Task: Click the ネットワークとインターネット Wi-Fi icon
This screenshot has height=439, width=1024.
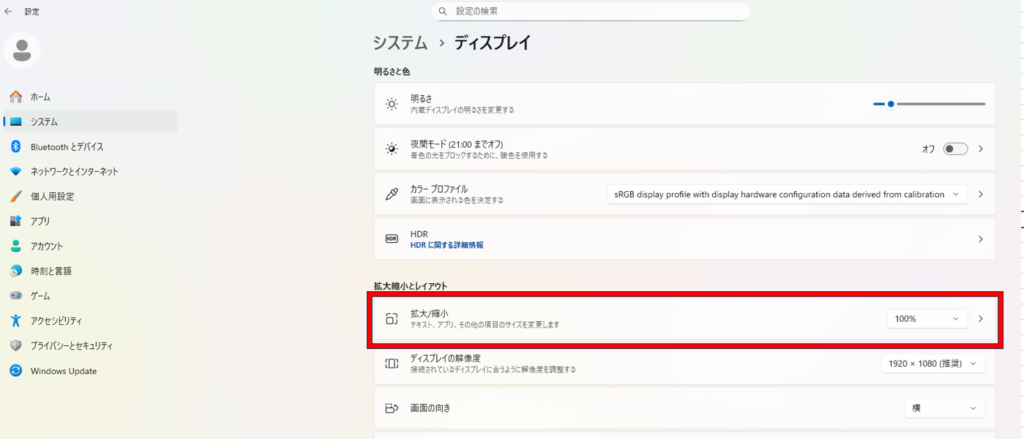Action: point(15,171)
